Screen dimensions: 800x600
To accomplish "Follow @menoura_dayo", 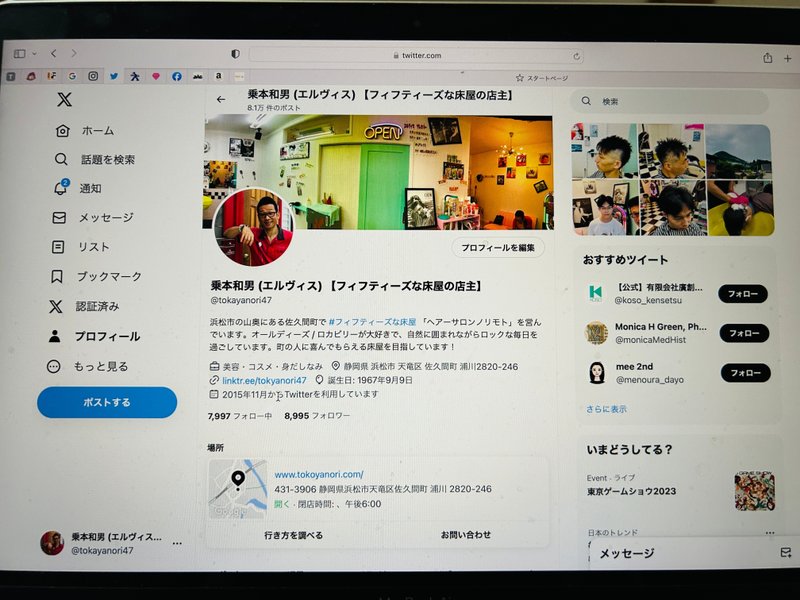I will (745, 373).
